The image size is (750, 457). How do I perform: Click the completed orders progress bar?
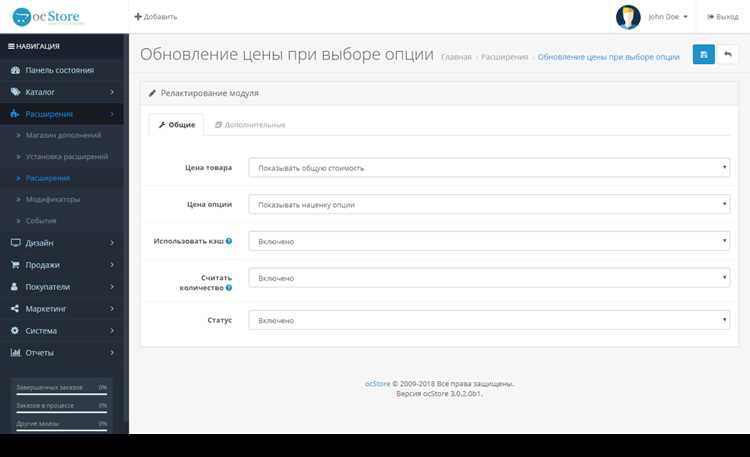click(62, 394)
